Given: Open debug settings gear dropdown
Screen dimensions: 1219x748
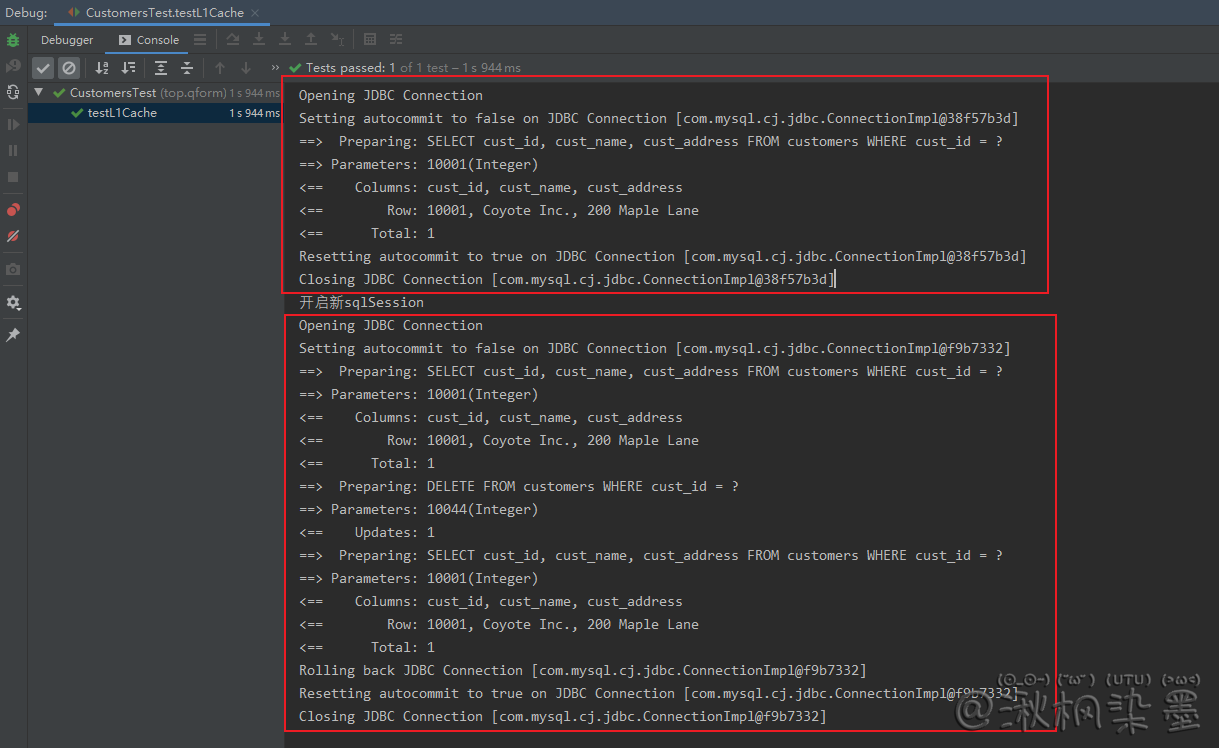Looking at the screenshot, I should click(13, 303).
